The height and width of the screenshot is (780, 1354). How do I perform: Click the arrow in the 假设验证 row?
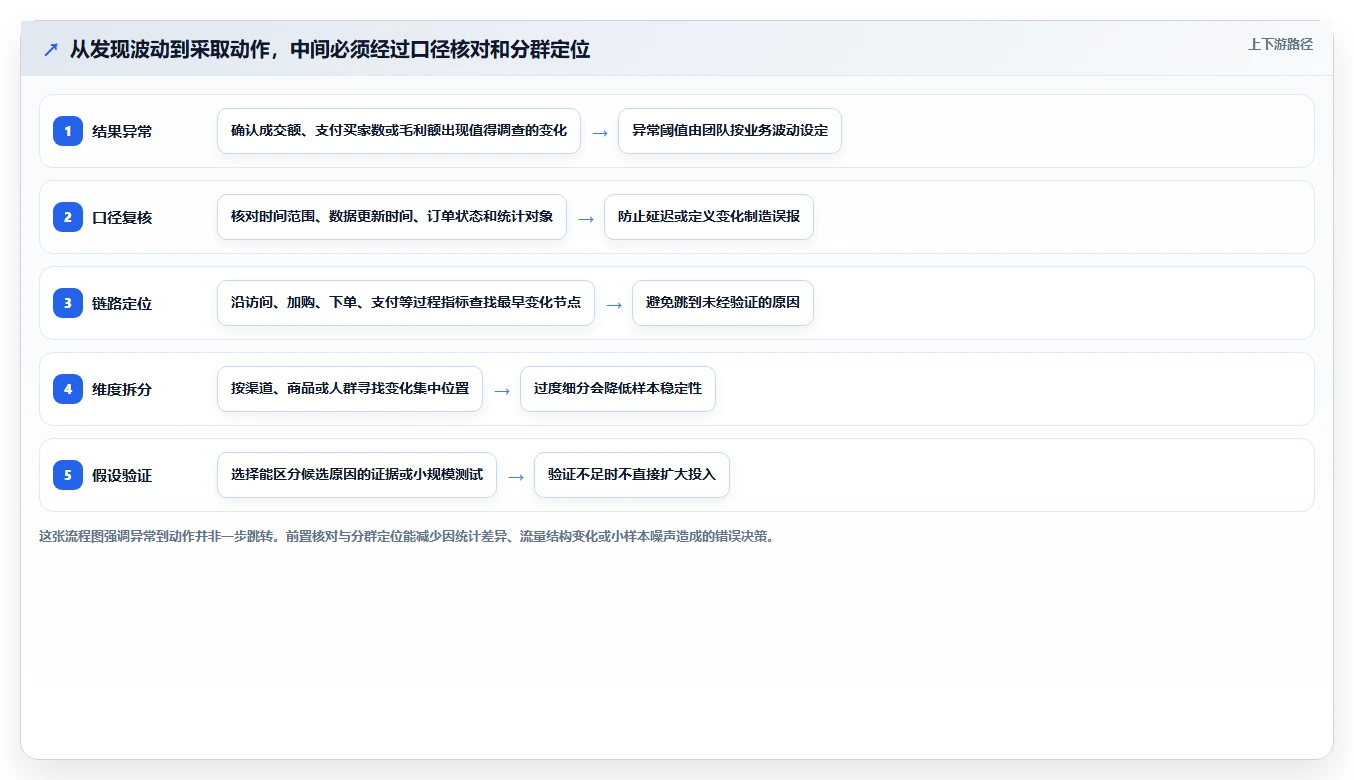516,476
